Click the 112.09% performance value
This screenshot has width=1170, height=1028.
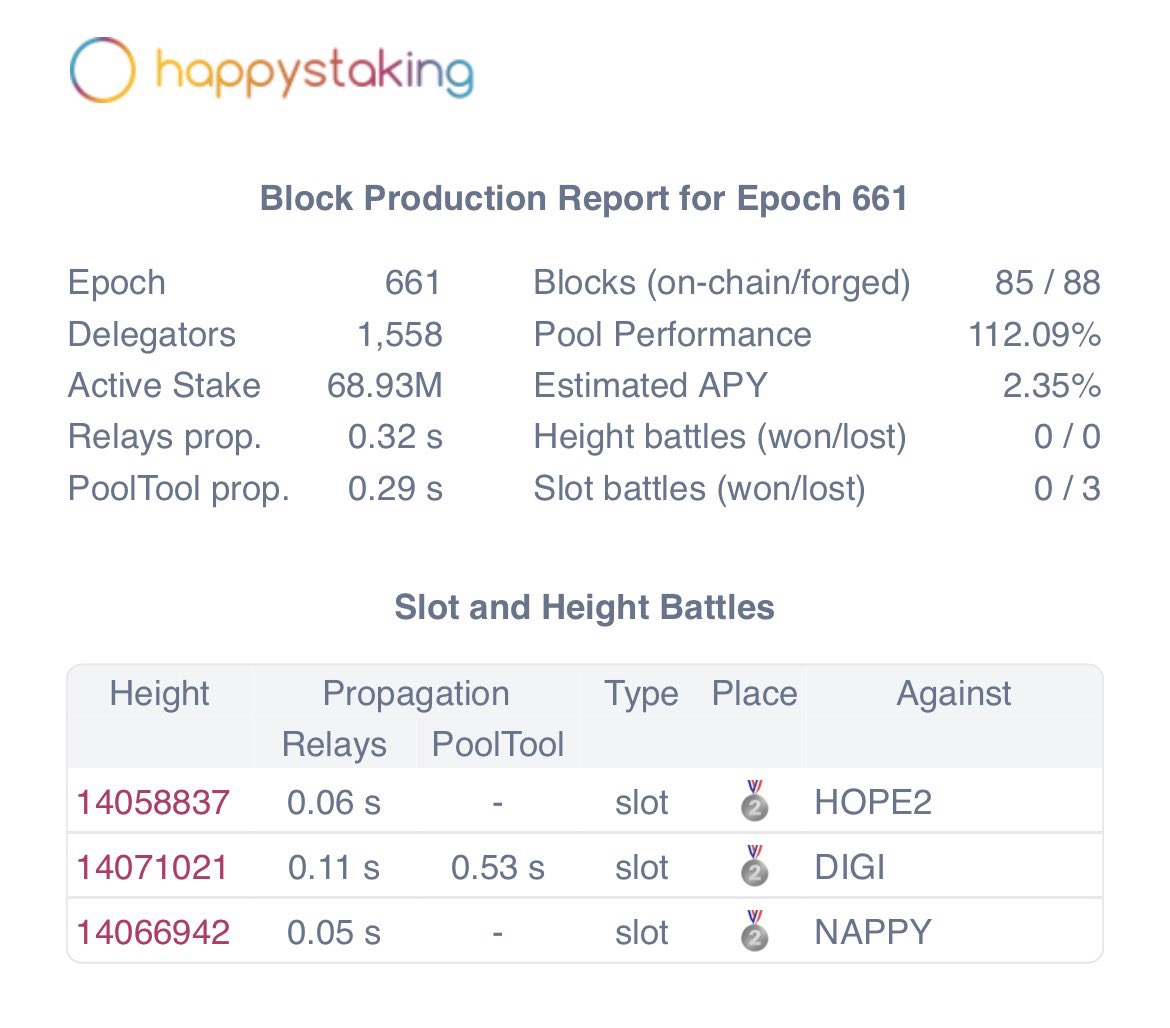click(x=1034, y=335)
